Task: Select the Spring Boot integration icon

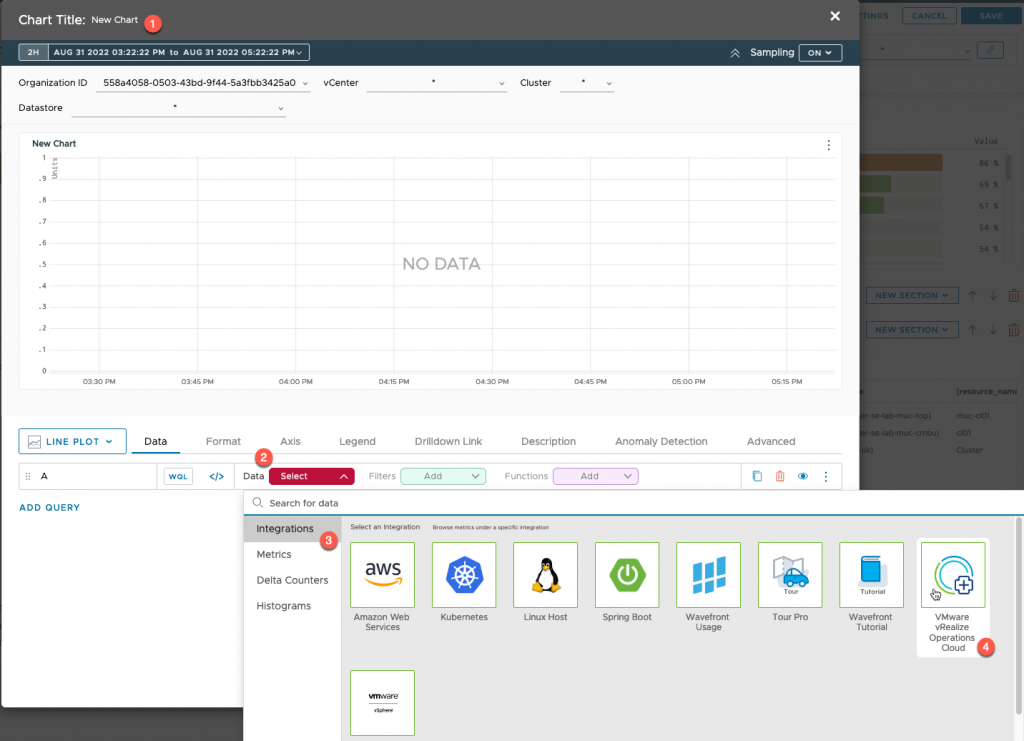Action: 627,575
